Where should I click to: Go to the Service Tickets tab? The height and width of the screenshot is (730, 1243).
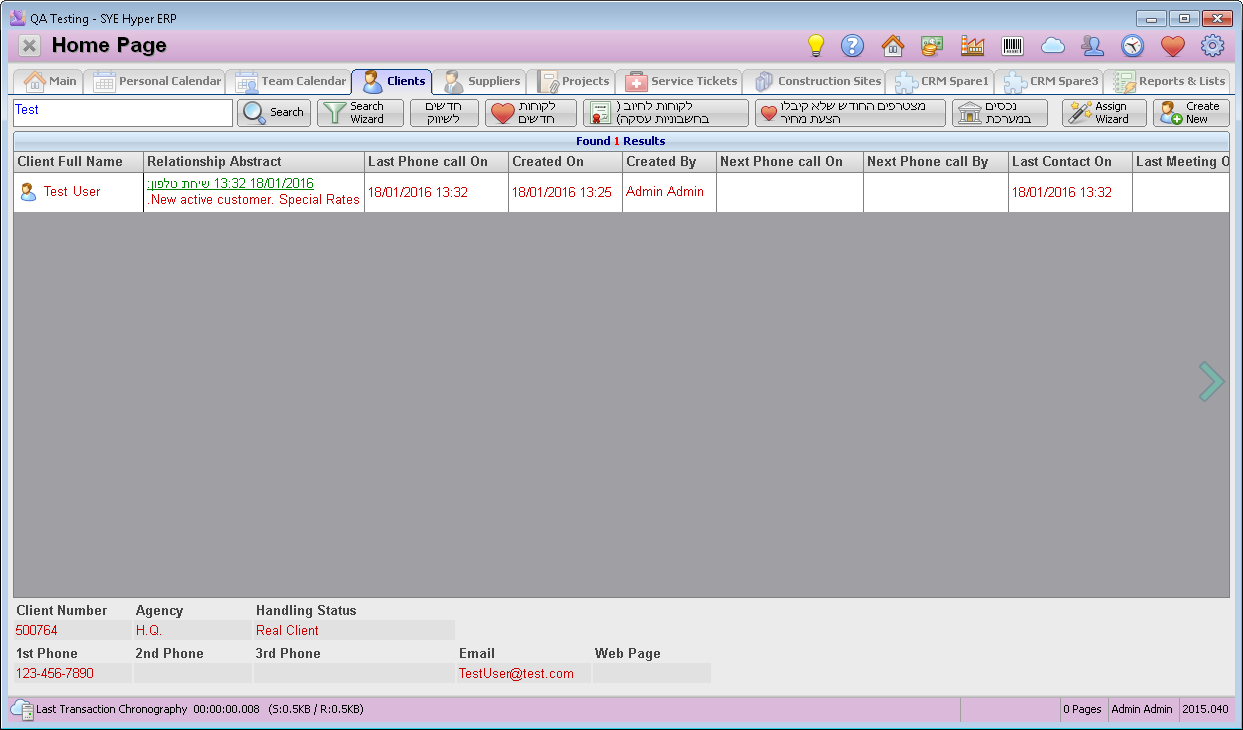coord(681,81)
